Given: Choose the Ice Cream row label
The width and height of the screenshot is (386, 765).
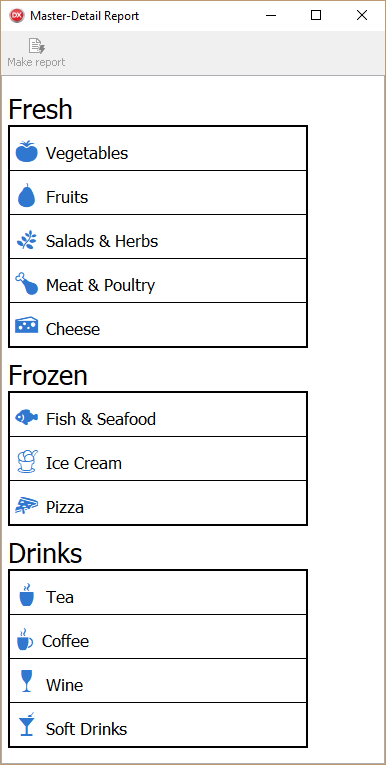Looking at the screenshot, I should (83, 463).
